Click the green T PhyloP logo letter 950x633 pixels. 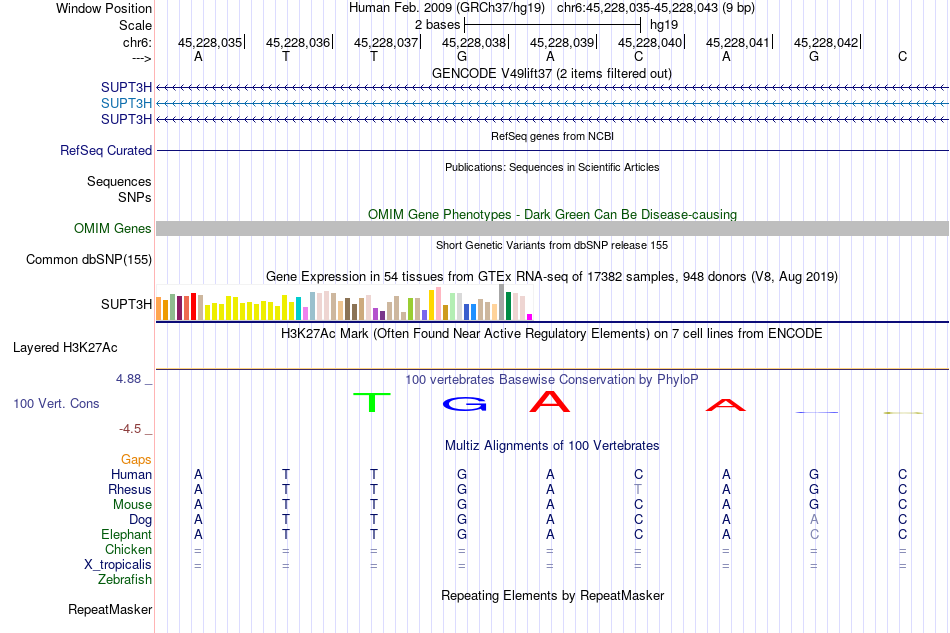click(x=372, y=402)
